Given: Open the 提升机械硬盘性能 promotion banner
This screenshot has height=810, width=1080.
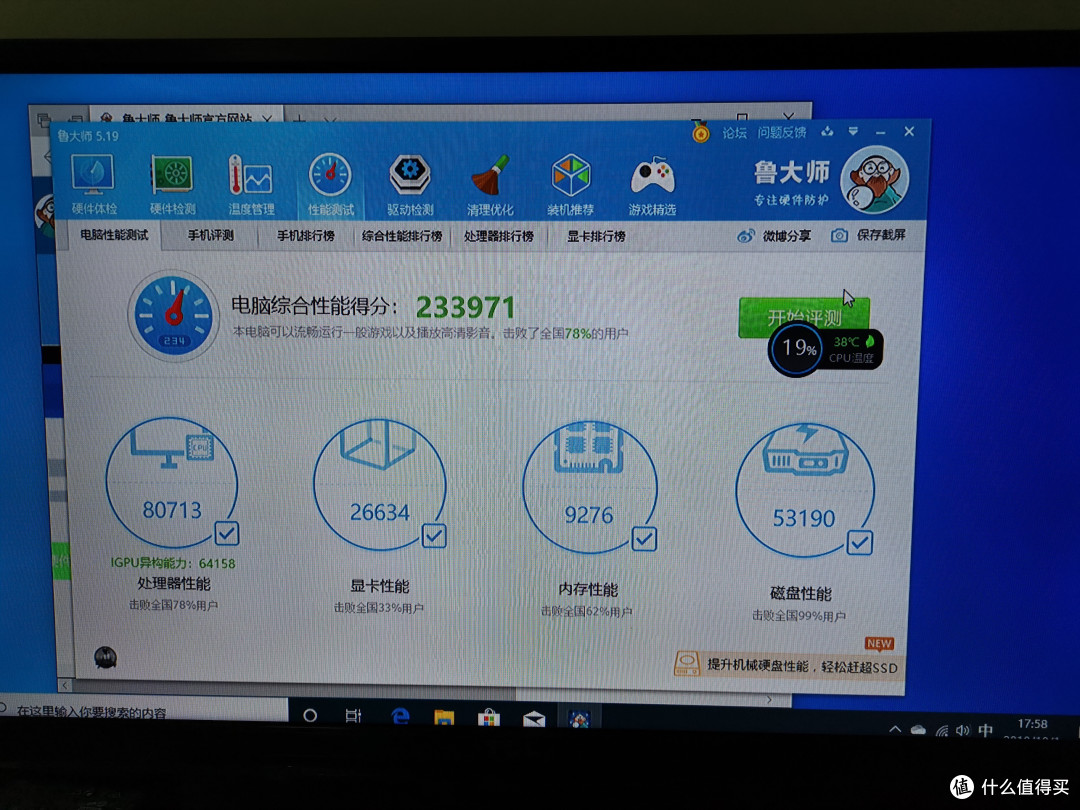Looking at the screenshot, I should tap(789, 665).
